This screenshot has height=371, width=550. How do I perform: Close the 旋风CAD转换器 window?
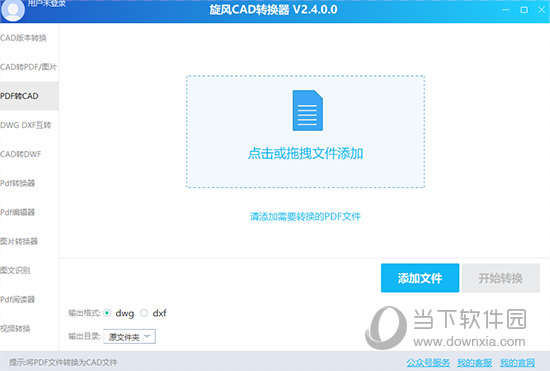coord(542,10)
